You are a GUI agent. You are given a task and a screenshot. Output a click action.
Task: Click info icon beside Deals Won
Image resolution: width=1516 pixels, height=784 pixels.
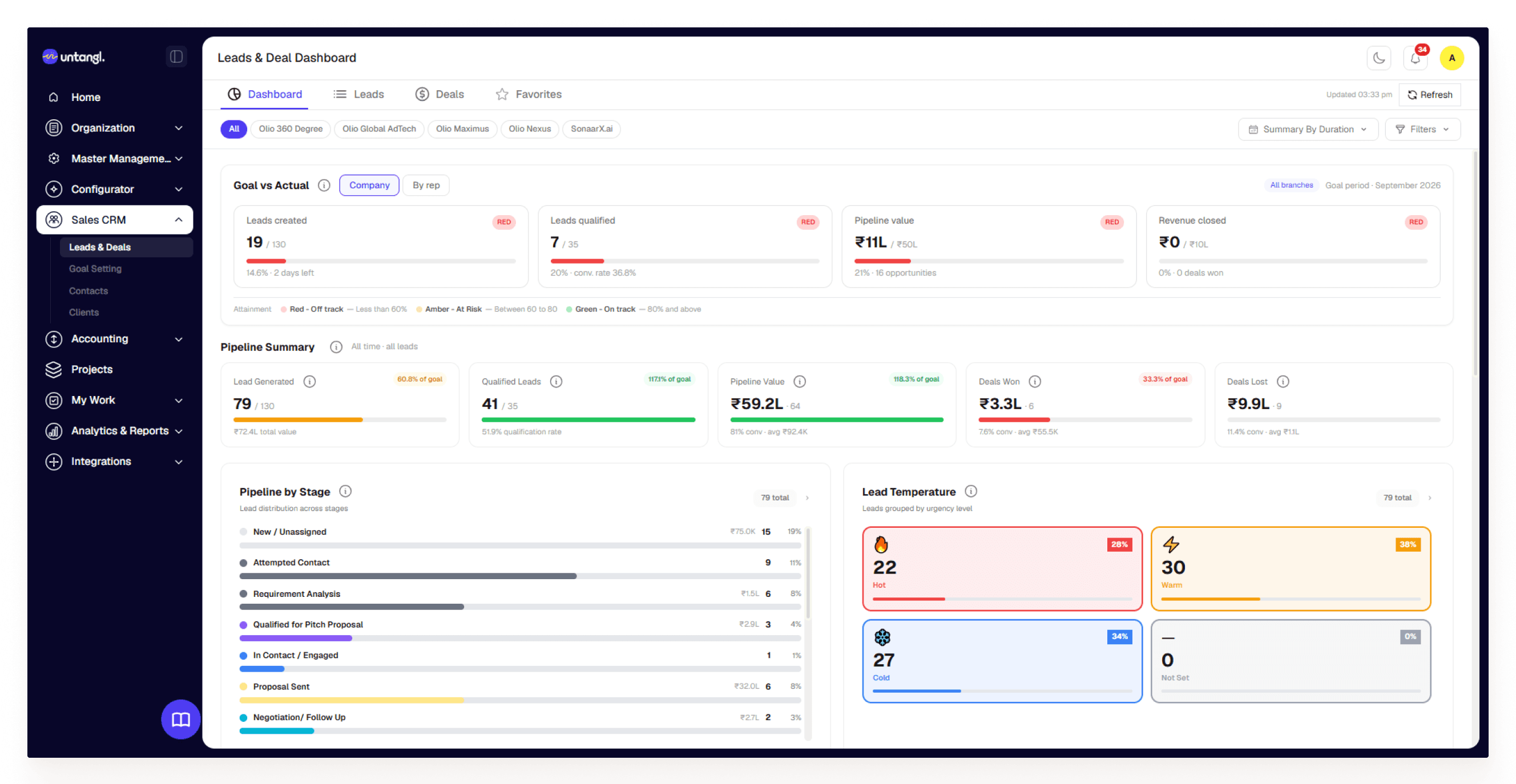pos(1035,382)
